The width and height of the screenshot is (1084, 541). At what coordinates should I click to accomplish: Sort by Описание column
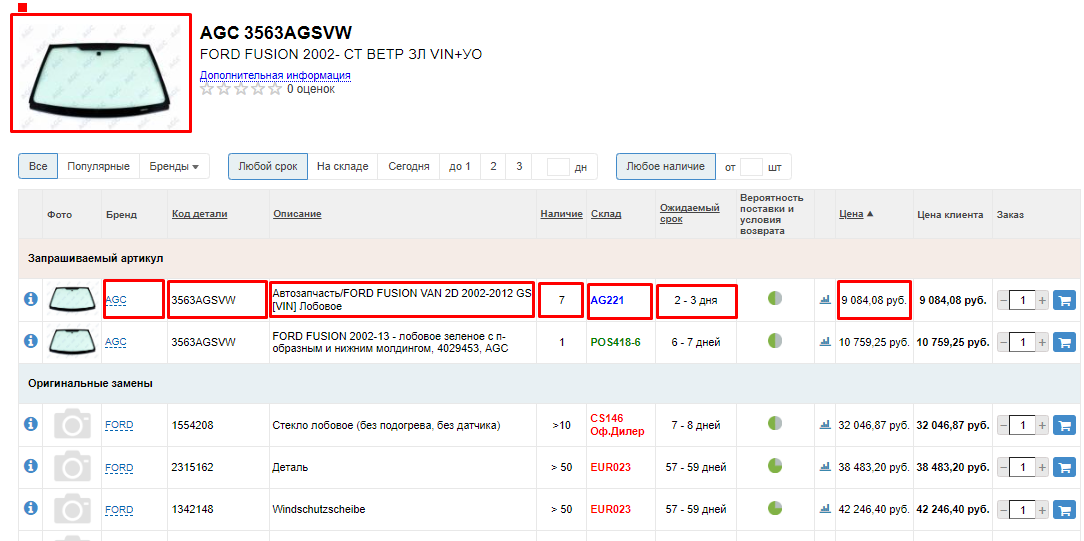tap(297, 214)
